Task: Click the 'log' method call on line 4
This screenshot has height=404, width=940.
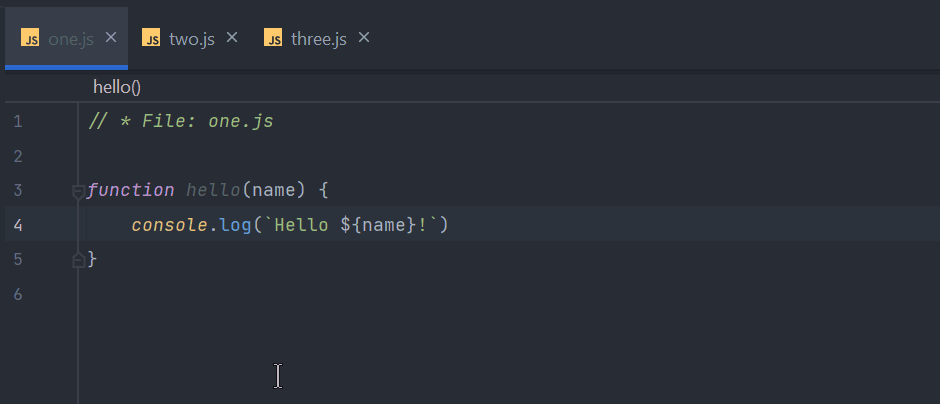Action: pos(236,225)
